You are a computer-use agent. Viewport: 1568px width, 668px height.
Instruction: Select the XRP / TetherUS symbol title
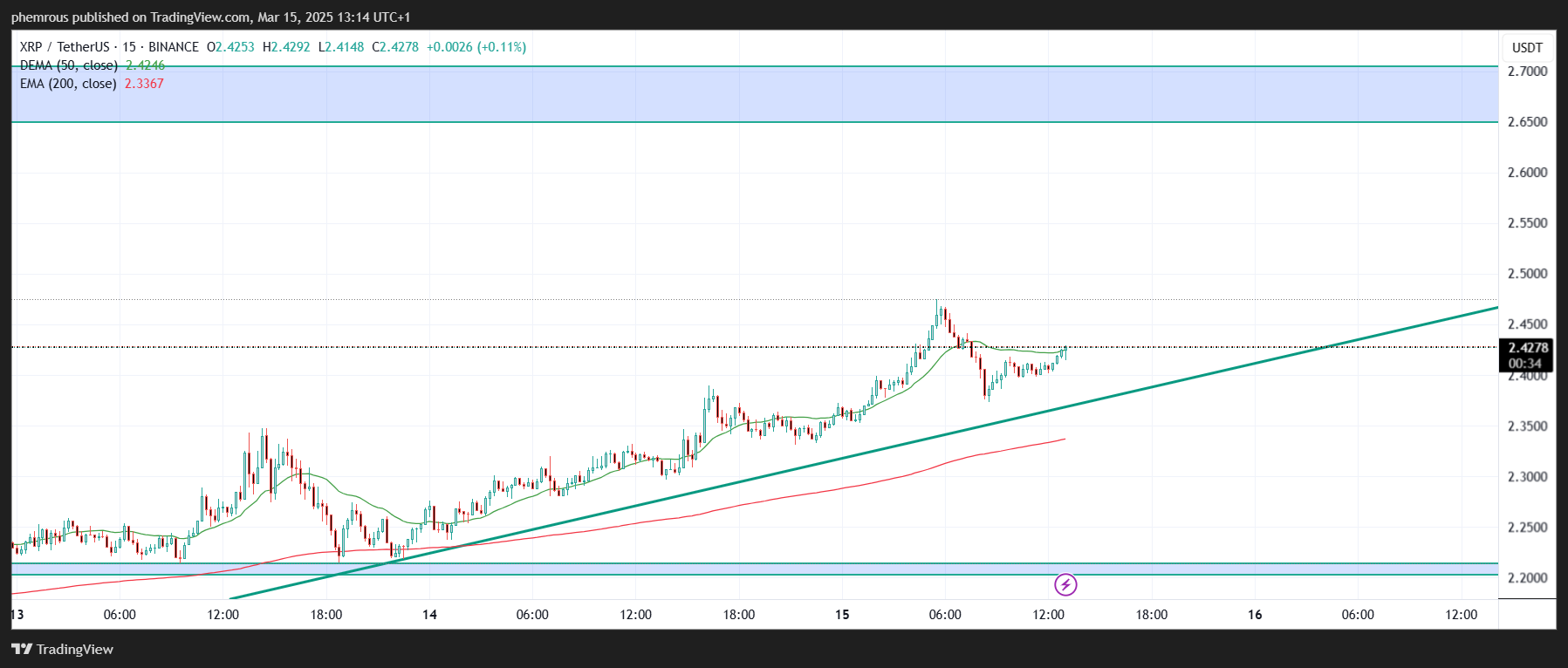click(x=65, y=47)
